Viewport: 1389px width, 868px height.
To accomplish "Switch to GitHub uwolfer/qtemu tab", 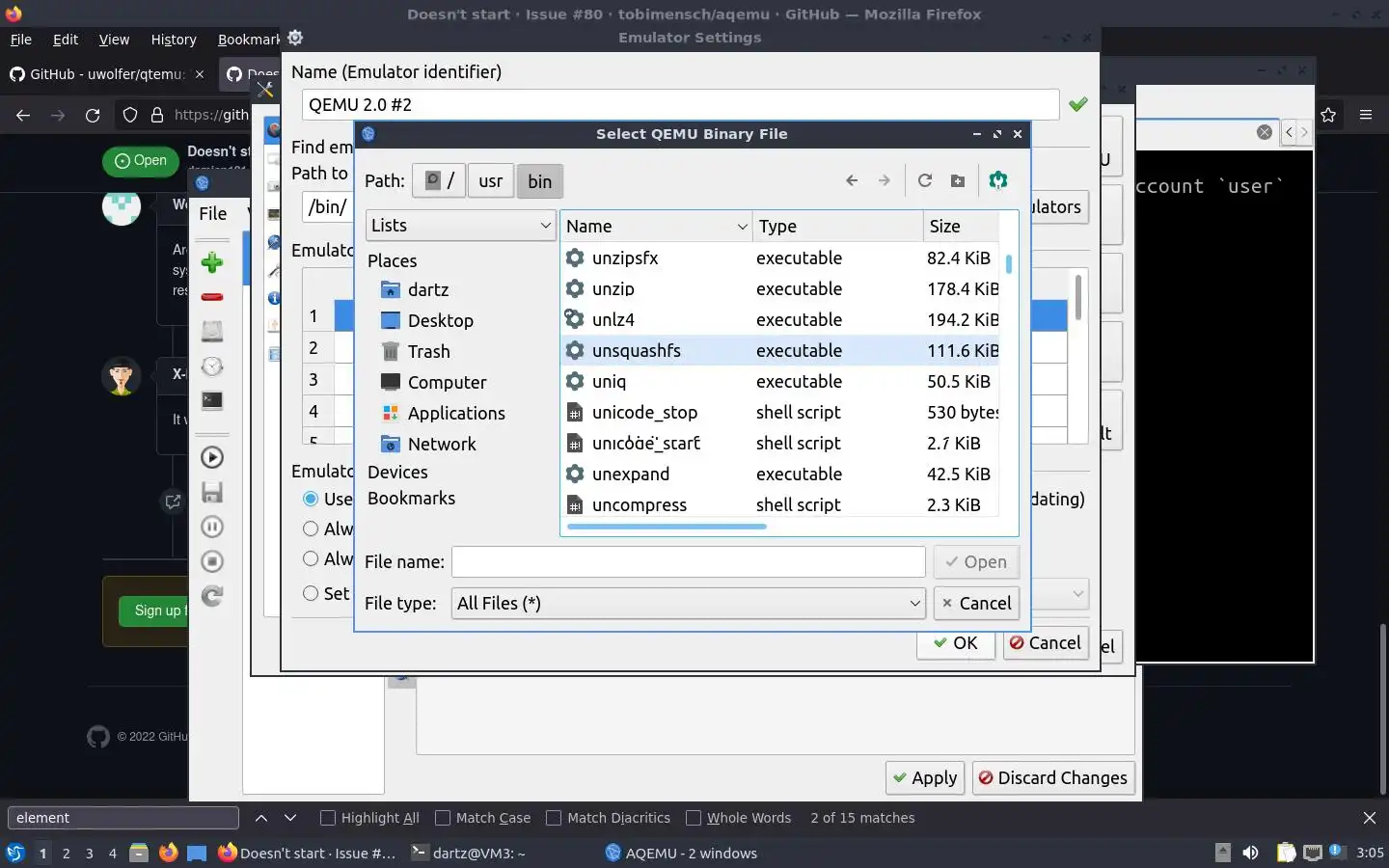I will point(106,74).
